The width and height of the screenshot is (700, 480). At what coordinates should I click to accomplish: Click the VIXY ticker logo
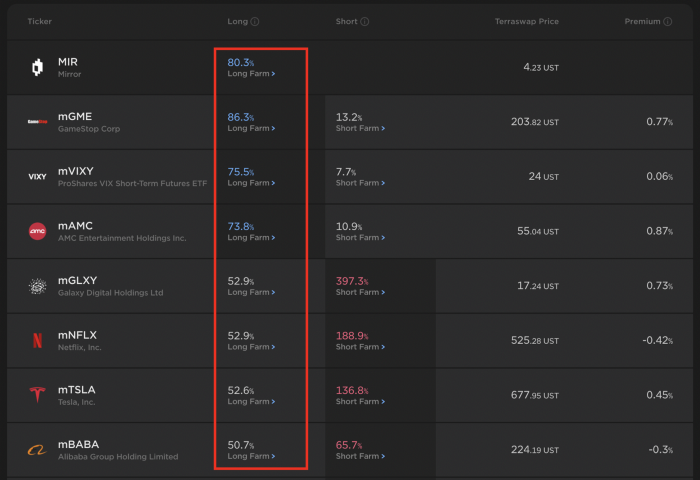tap(37, 177)
